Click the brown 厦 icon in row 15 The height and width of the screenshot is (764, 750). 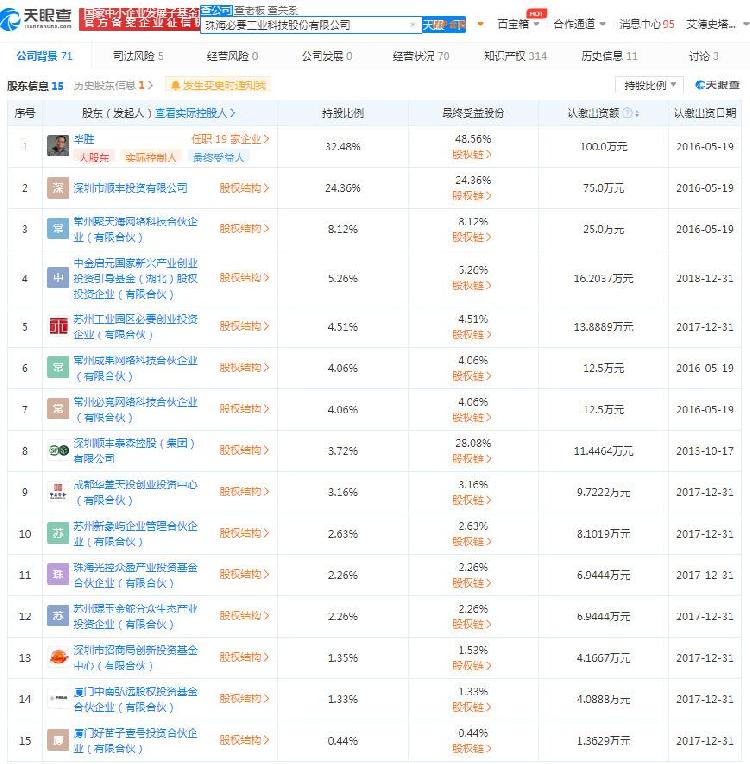58,740
